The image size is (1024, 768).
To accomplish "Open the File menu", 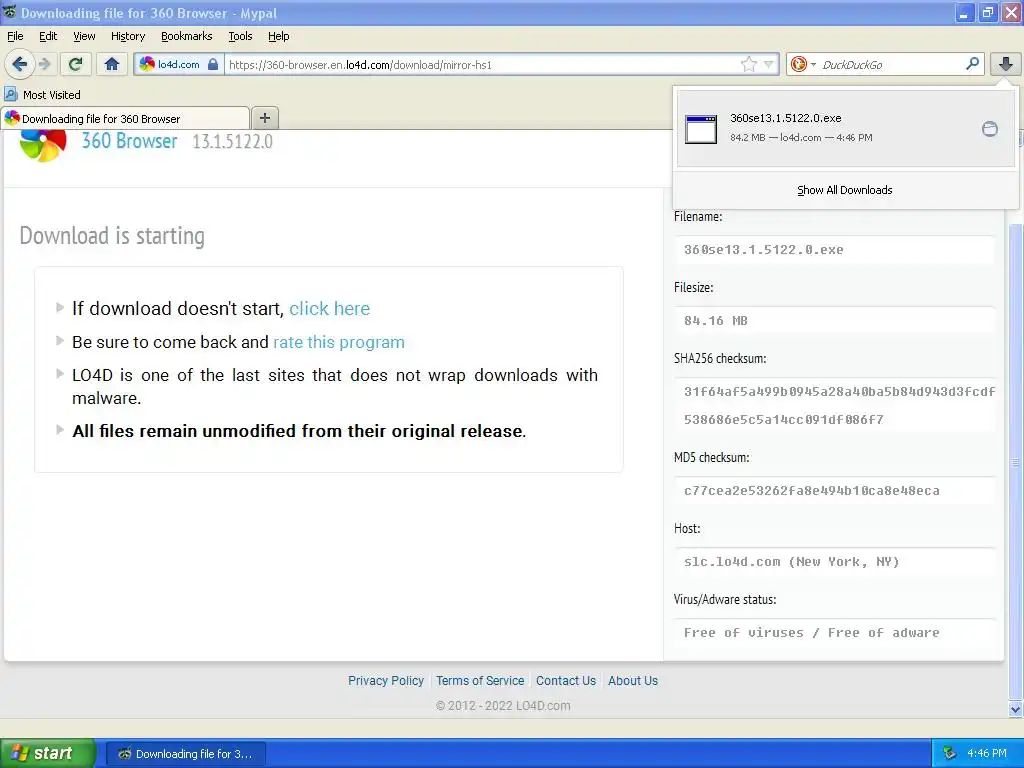I will pyautogui.click(x=15, y=36).
